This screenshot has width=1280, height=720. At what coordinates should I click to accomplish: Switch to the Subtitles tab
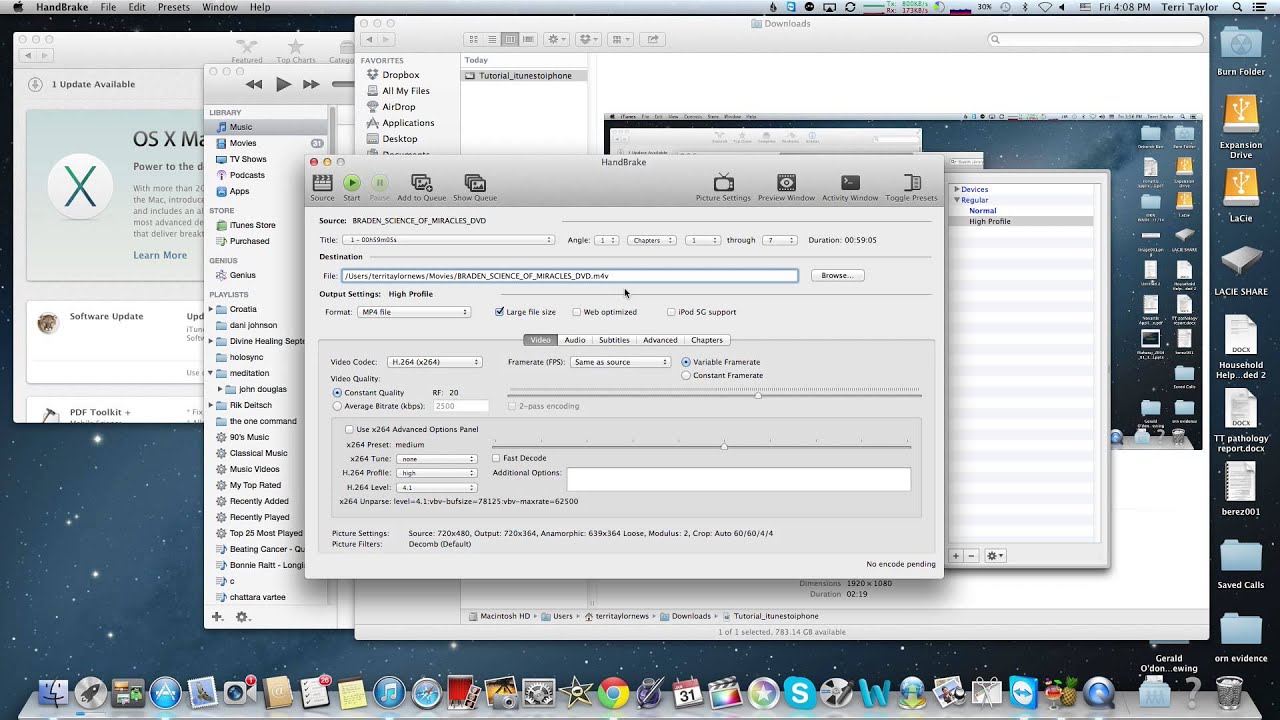point(614,340)
